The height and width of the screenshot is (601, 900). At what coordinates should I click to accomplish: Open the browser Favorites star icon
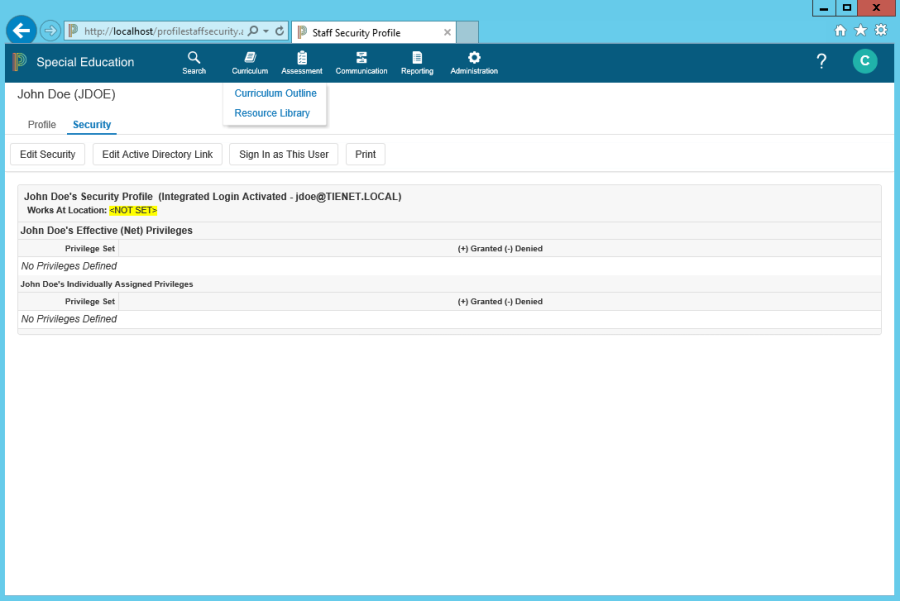(x=860, y=30)
